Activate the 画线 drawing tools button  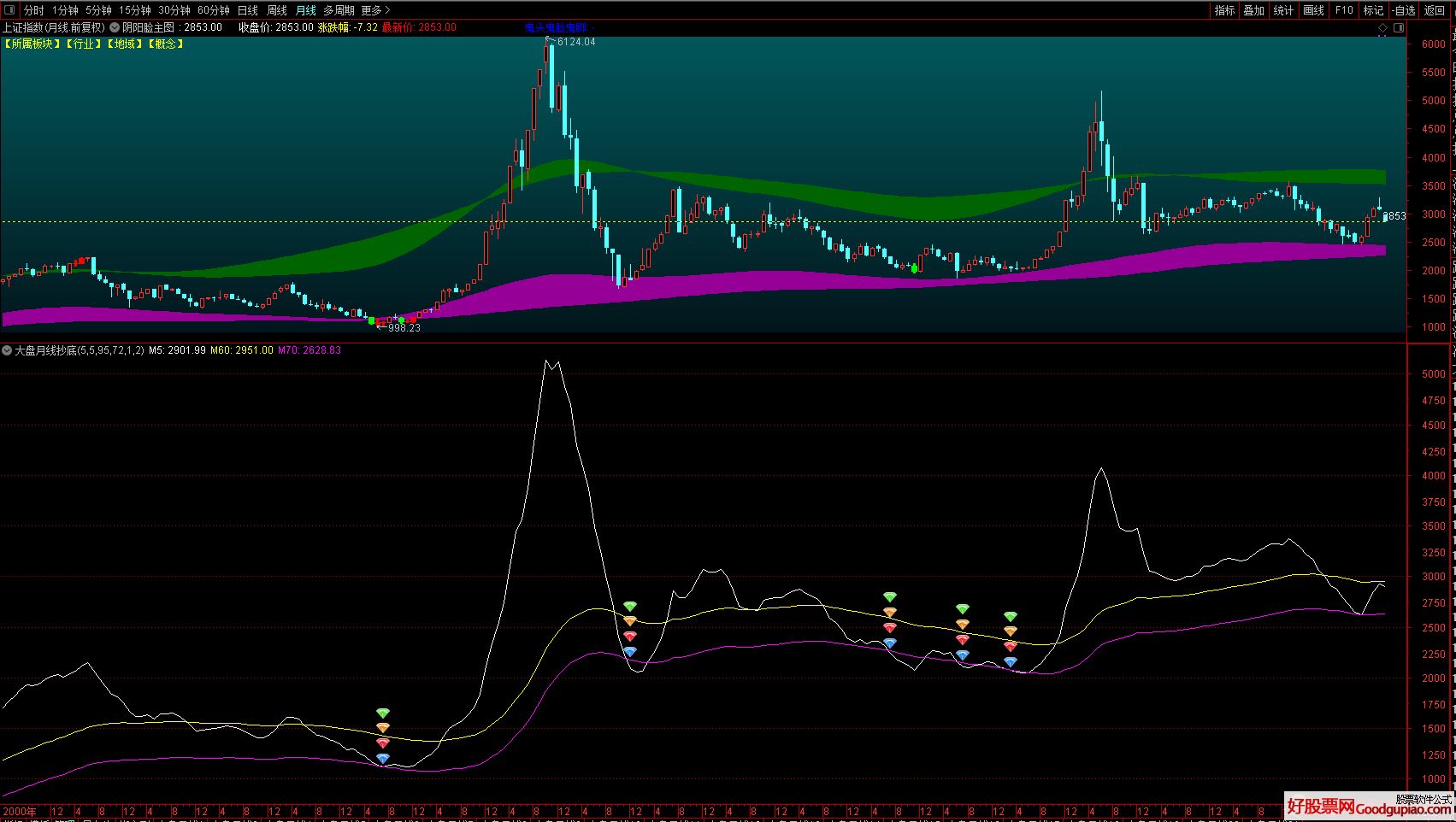click(x=1313, y=10)
